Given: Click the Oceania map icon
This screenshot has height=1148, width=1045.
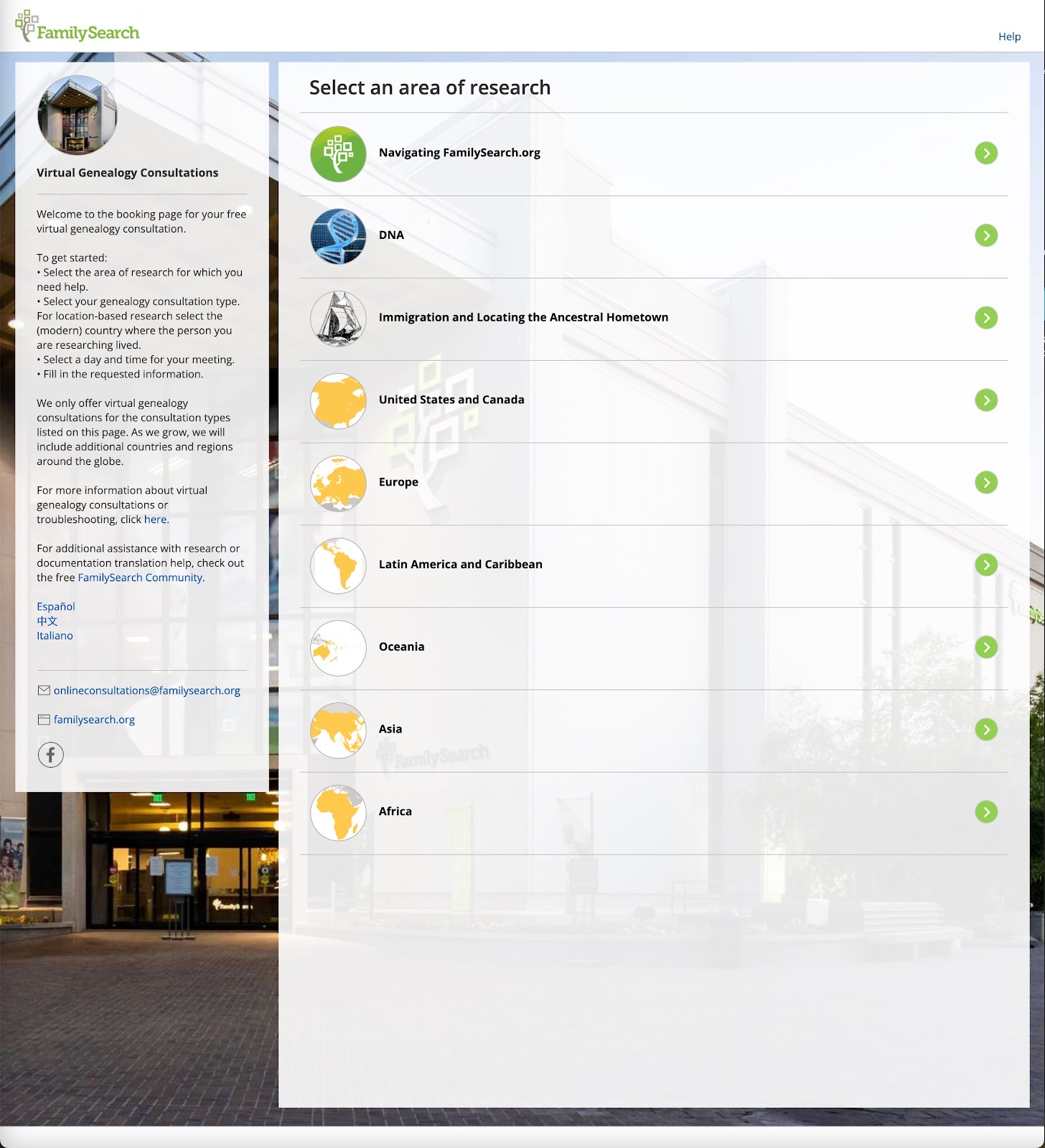Looking at the screenshot, I should click(338, 648).
